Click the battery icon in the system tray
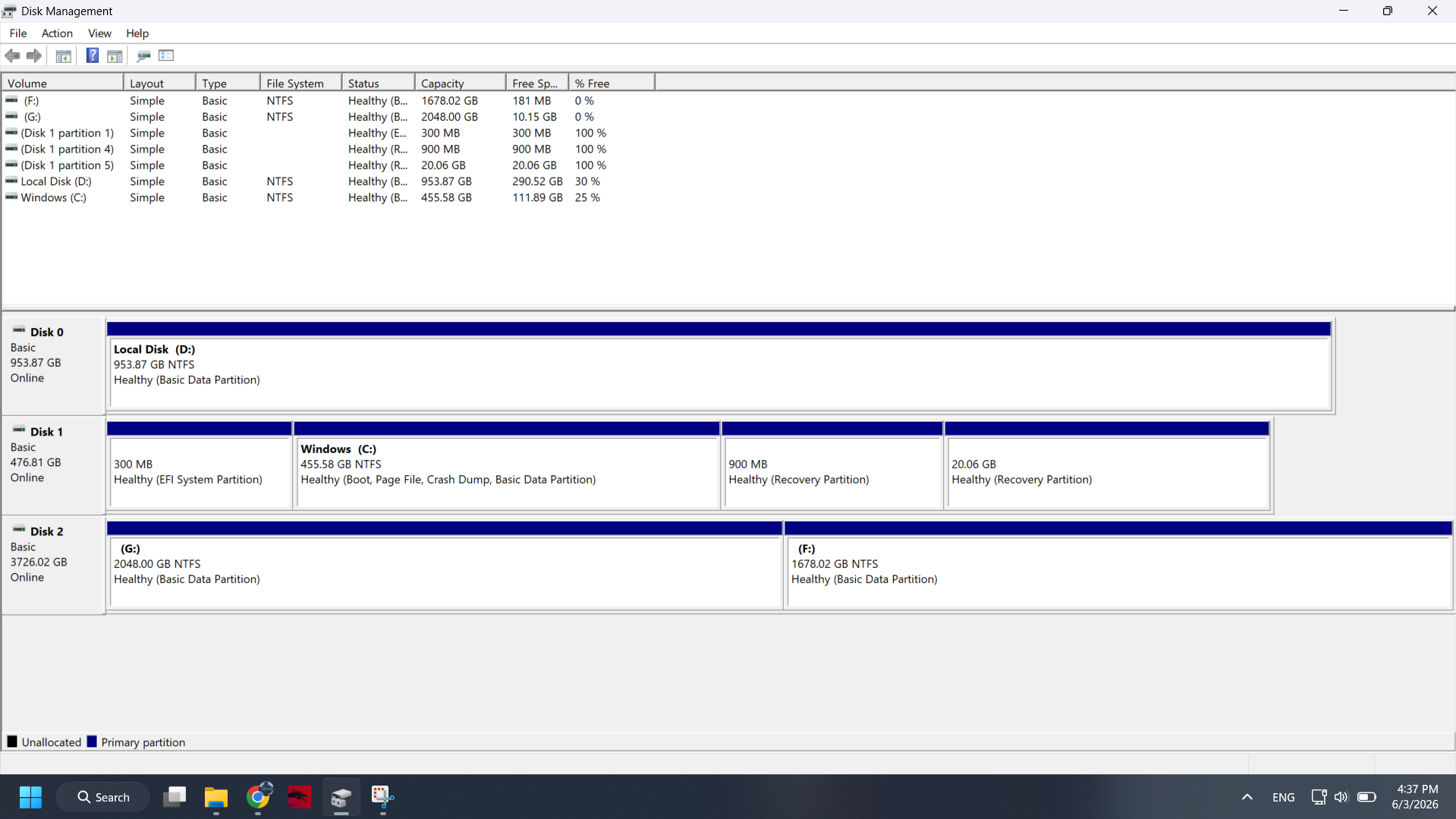 [x=1366, y=797]
